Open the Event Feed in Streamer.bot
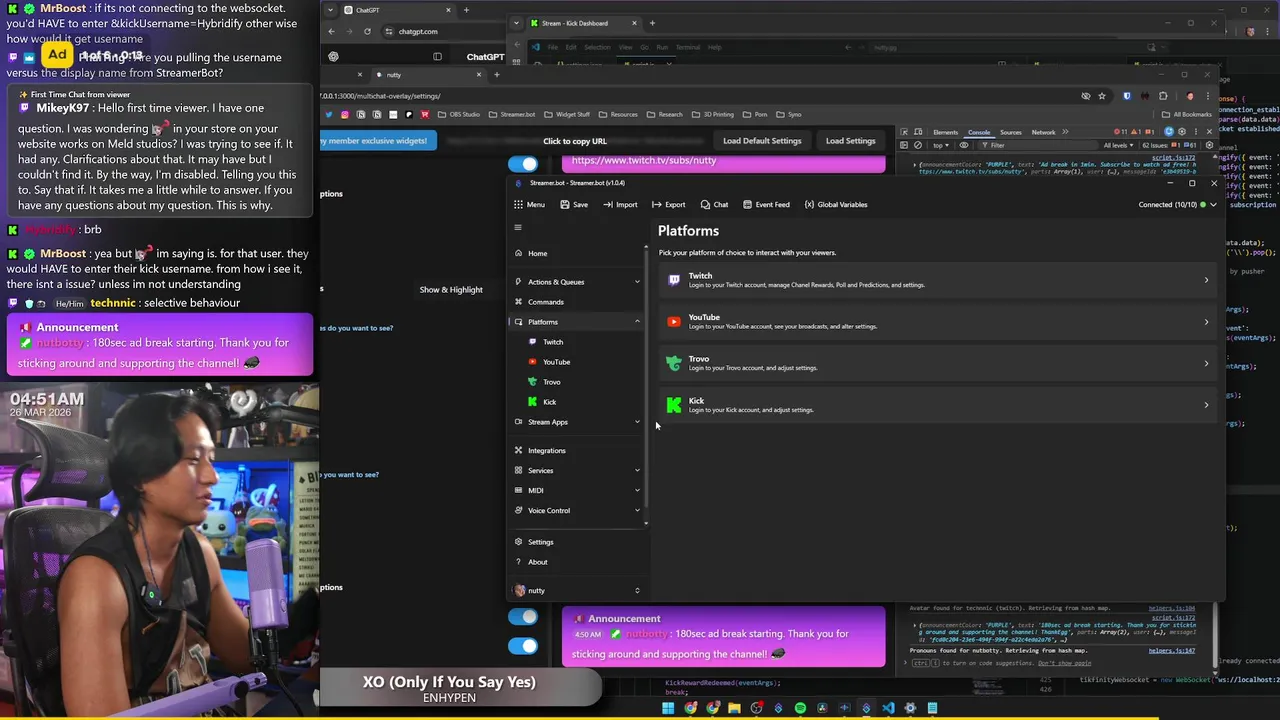This screenshot has width=1280, height=720. pyautogui.click(x=765, y=204)
